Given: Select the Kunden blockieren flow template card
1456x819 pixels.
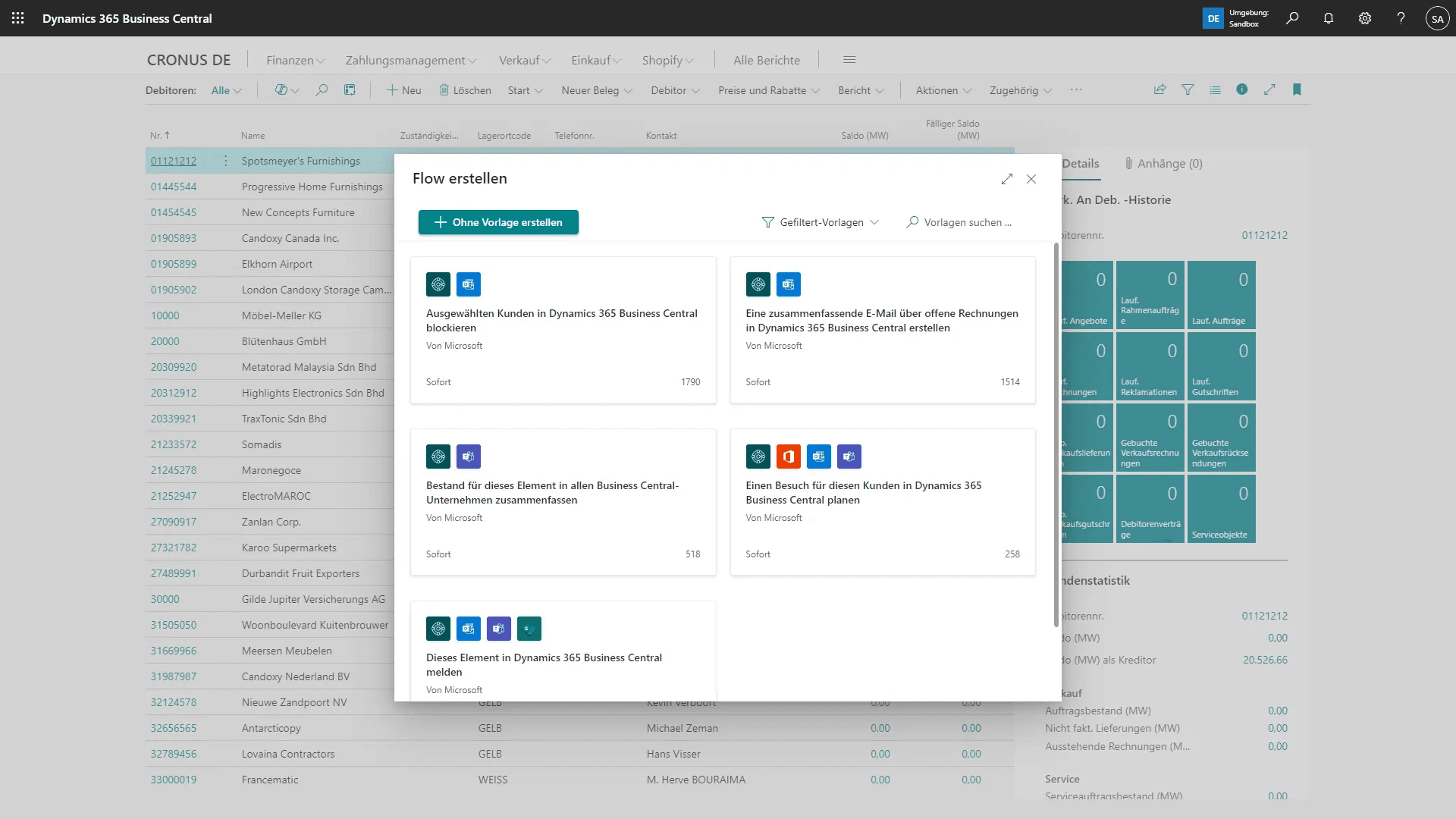Looking at the screenshot, I should click(563, 330).
